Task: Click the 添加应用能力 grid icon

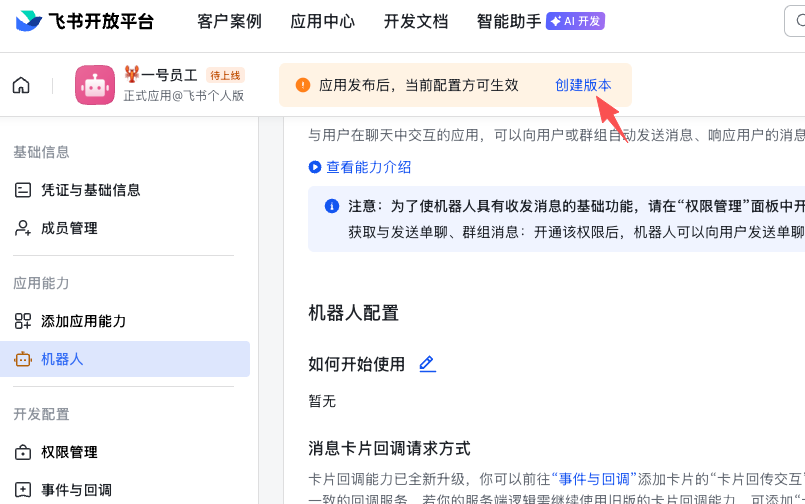Action: 23,321
